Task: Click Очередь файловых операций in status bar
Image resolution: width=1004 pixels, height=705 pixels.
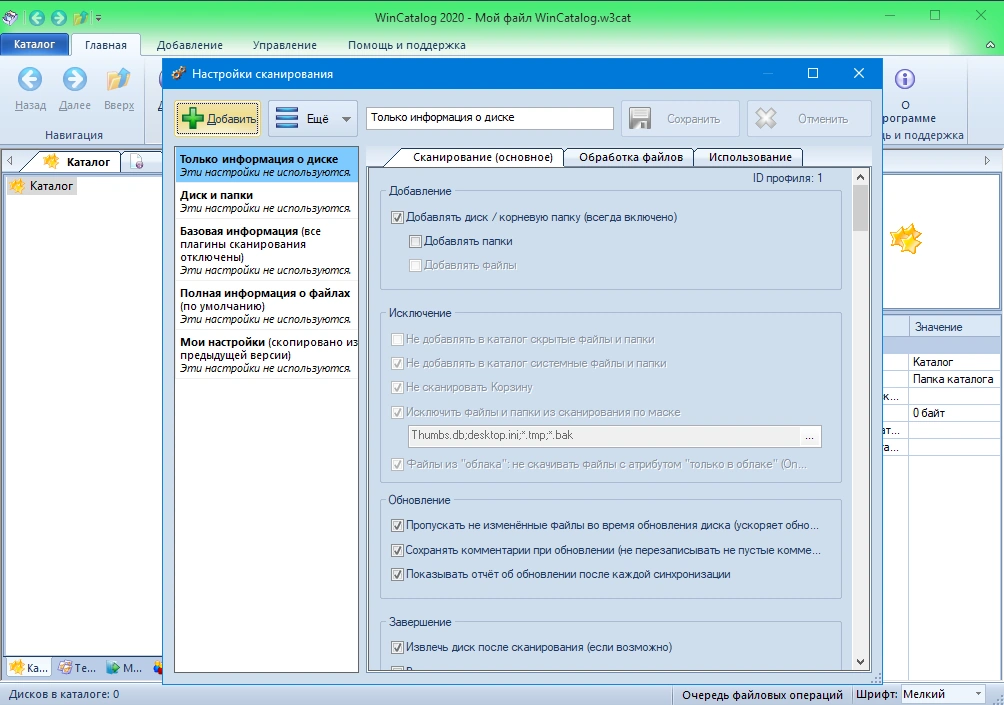Action: 762,695
